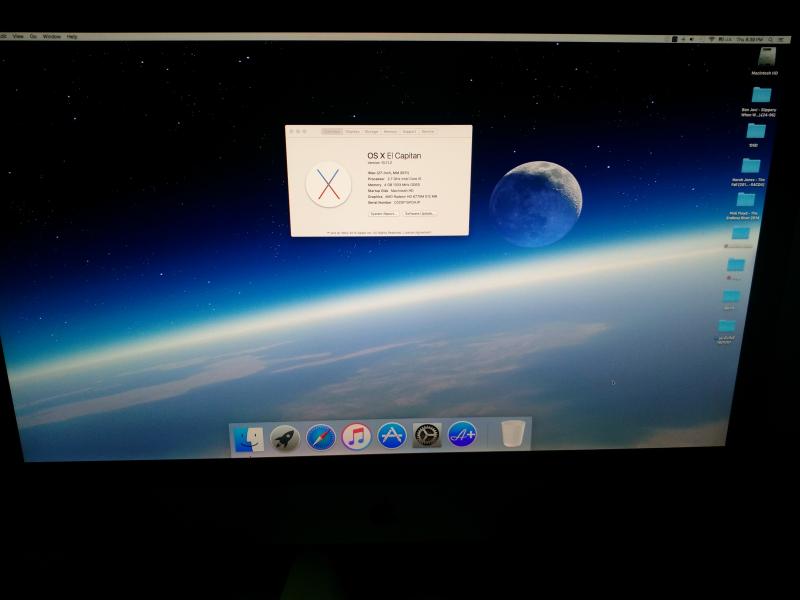Open Launchpad rocket icon in Dock
Viewport: 800px width, 600px height.
(285, 438)
